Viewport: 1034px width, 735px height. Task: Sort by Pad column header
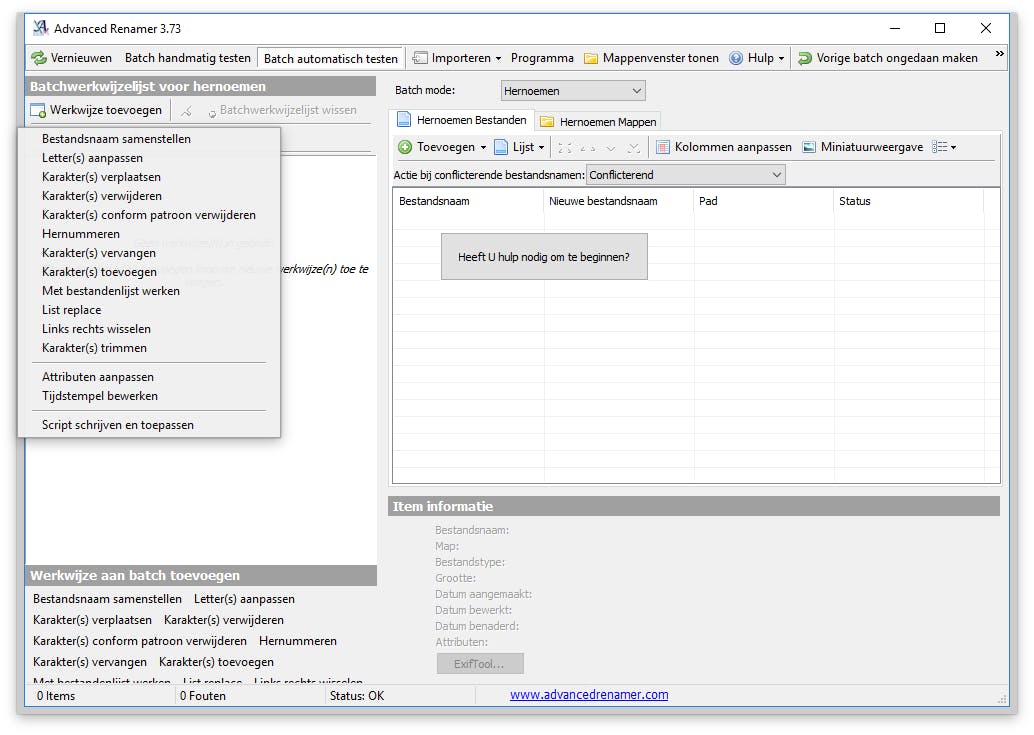click(764, 202)
